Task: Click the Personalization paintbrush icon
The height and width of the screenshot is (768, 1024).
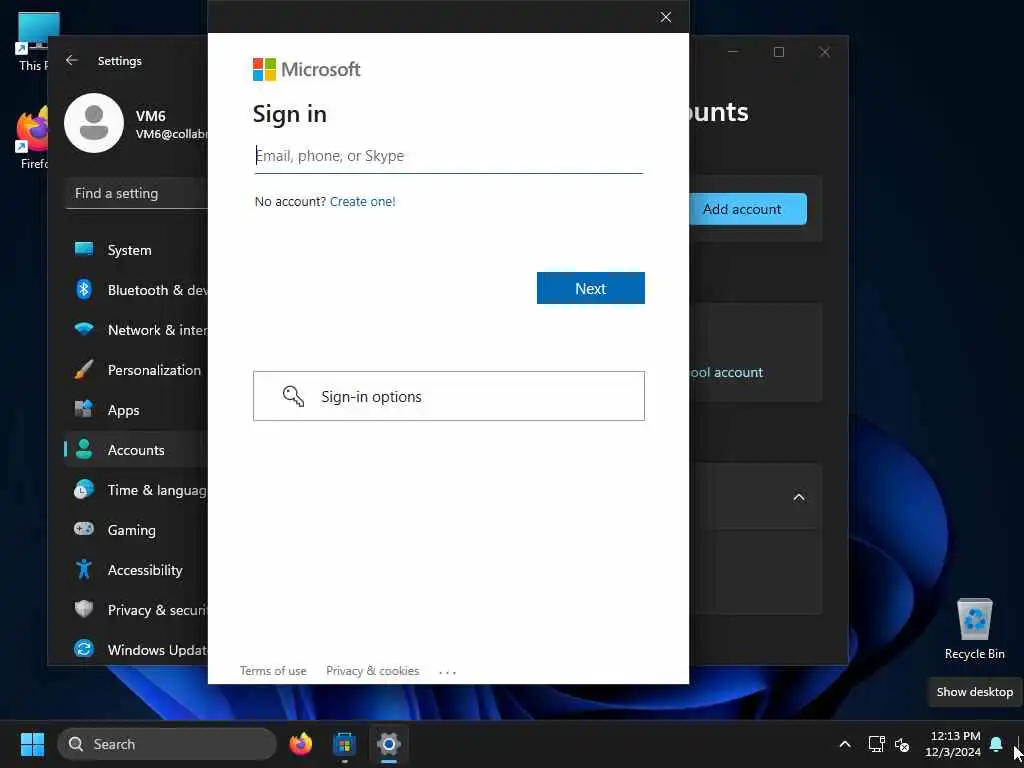Action: pos(84,370)
